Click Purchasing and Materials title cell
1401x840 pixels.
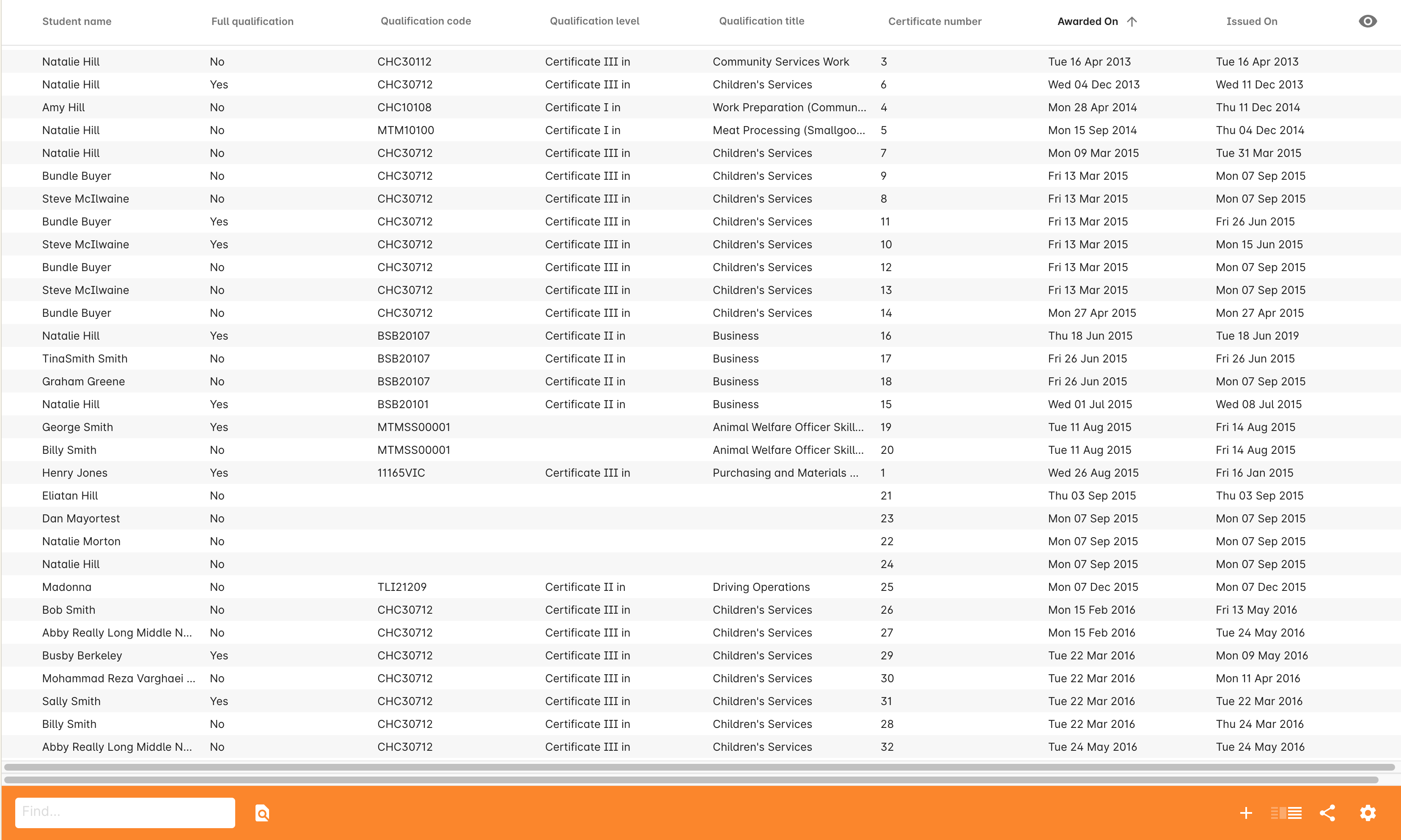pyautogui.click(x=785, y=472)
